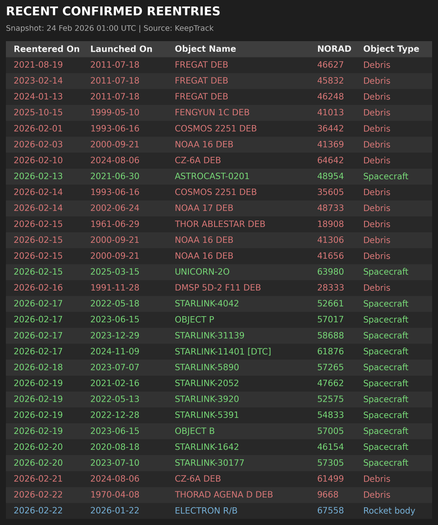Viewport: 438px width, 525px height.
Task: Click Debris type in NOAA 17 DEB row
Action: click(x=377, y=208)
